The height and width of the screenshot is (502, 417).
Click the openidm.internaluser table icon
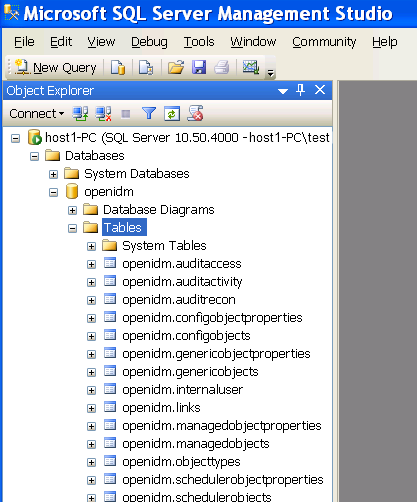pyautogui.click(x=110, y=389)
